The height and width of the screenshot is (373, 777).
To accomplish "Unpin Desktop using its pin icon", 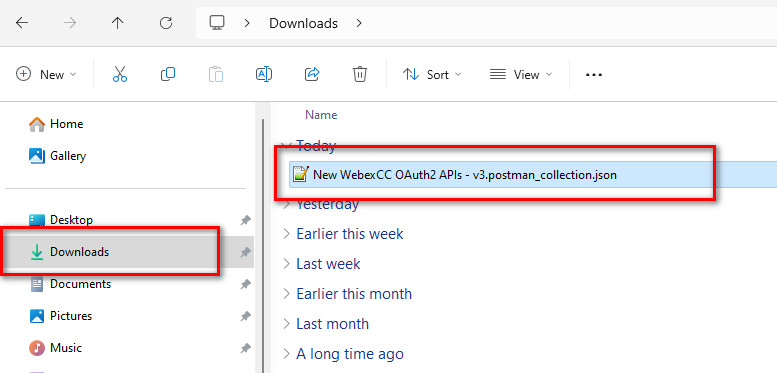I will (x=245, y=220).
